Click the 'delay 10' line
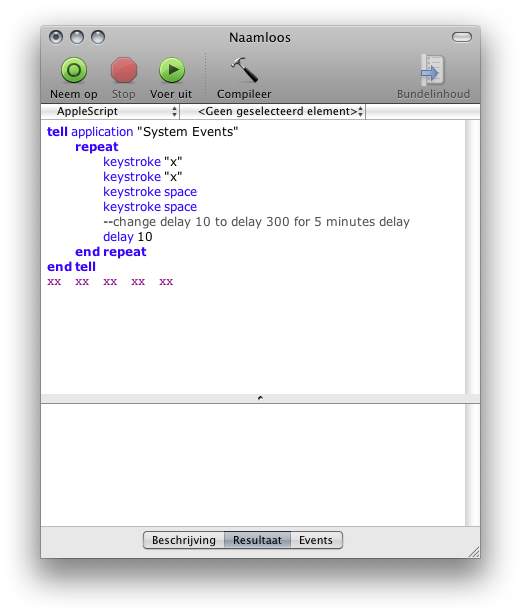521x614 pixels. click(x=128, y=237)
